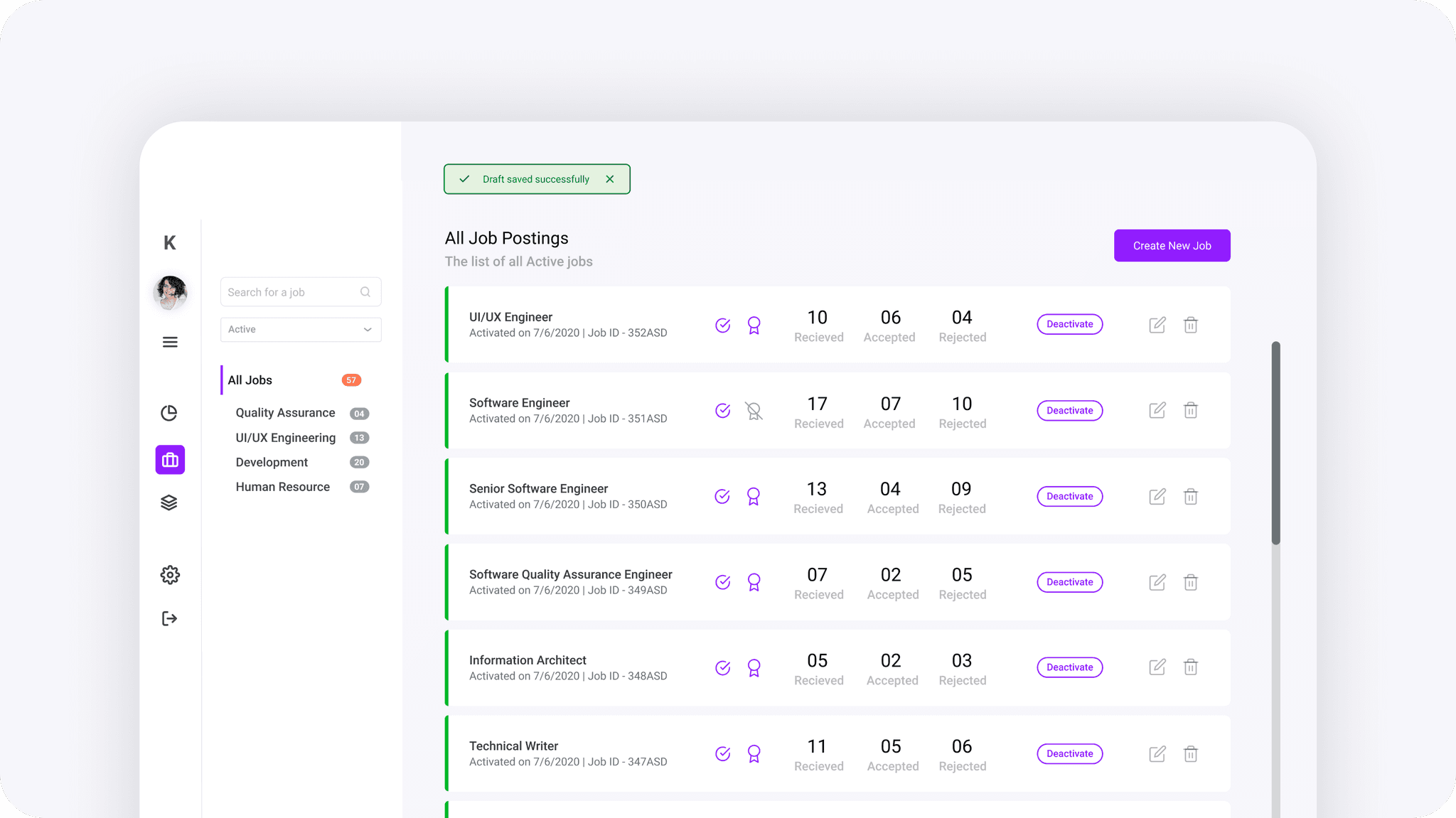Viewport: 1456px width, 818px height.
Task: Enable crossed-out award badge on Software Engineer
Action: (754, 411)
